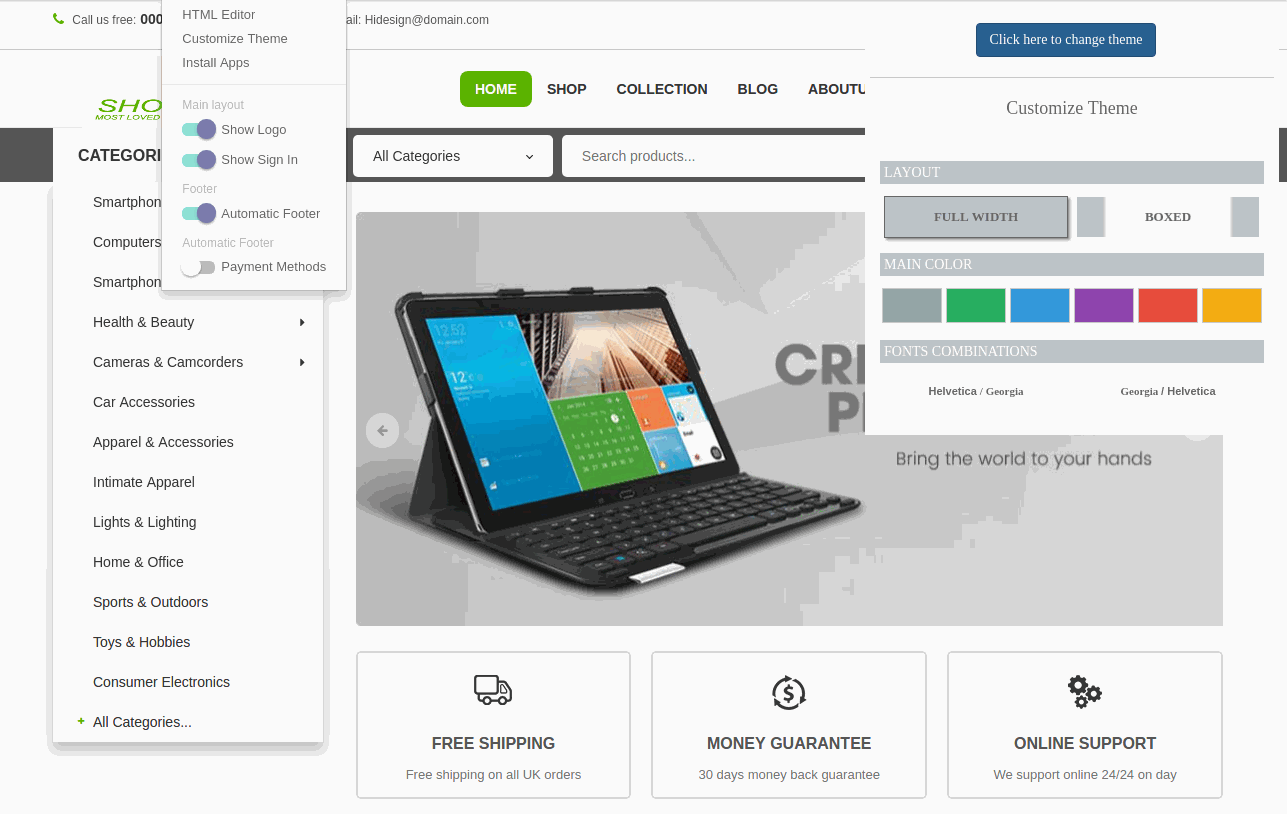Image resolution: width=1287 pixels, height=814 pixels.
Task: Click the slider previous arrow
Action: 382,430
